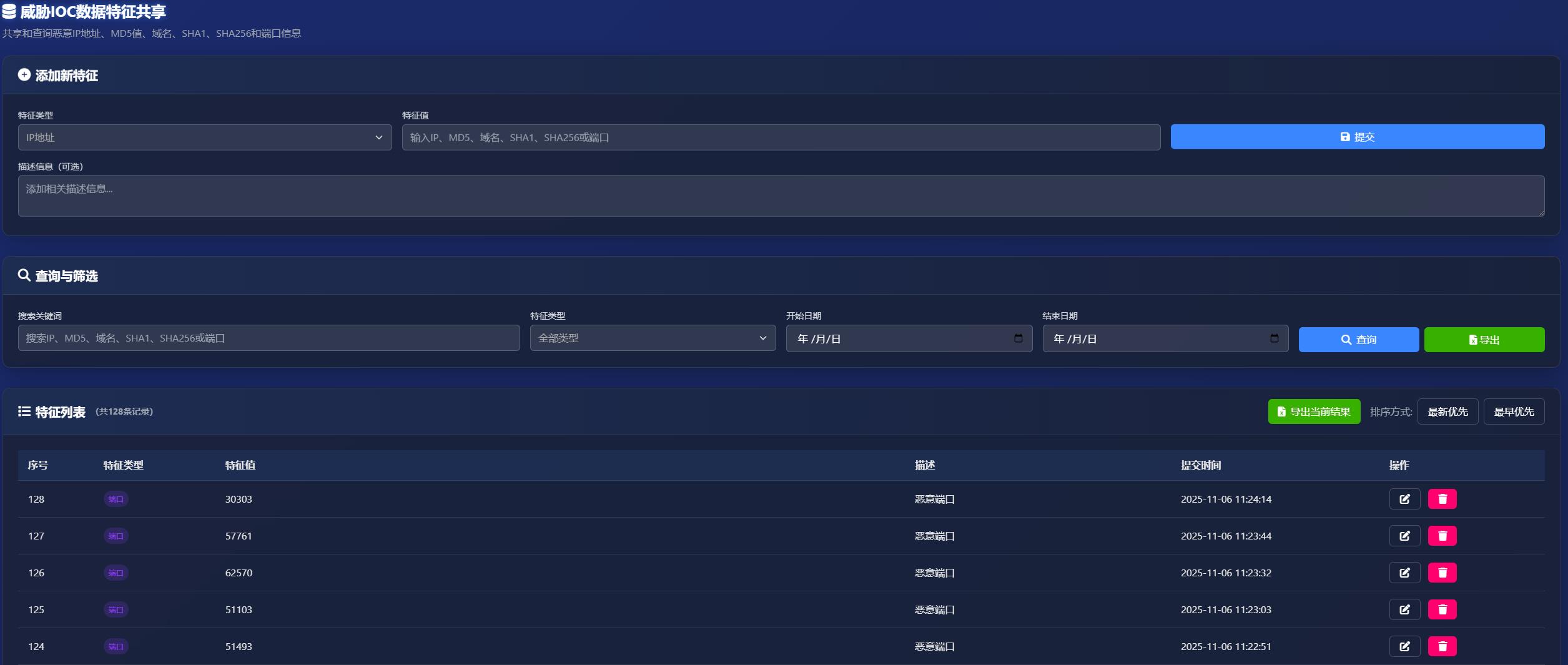The height and width of the screenshot is (665, 1568).
Task: Sort list by earliest first (最早优先)
Action: click(x=1513, y=411)
